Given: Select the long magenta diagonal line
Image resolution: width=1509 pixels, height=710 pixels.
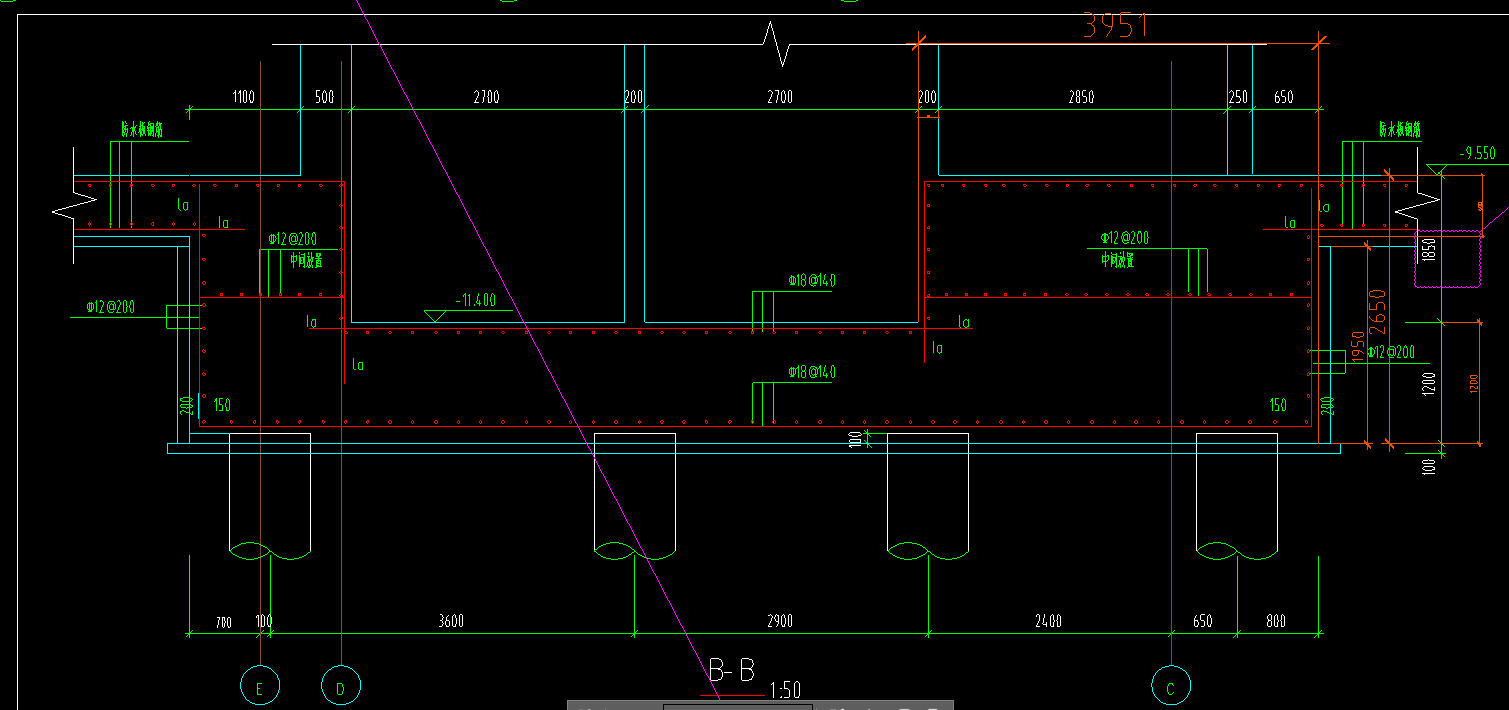Looking at the screenshot, I should (540, 350).
